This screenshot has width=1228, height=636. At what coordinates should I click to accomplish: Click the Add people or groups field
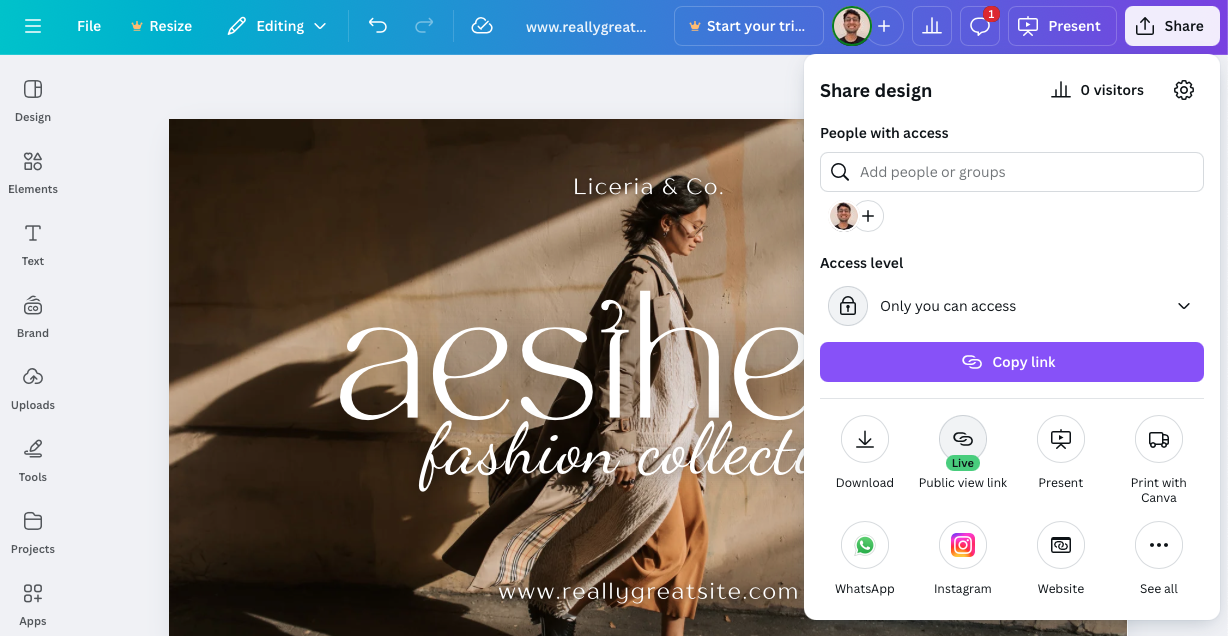(x=1011, y=172)
